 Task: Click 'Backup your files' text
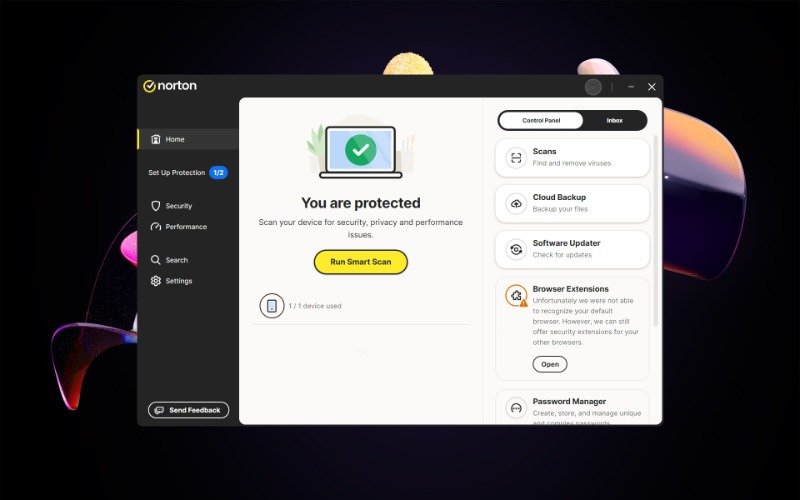560,209
